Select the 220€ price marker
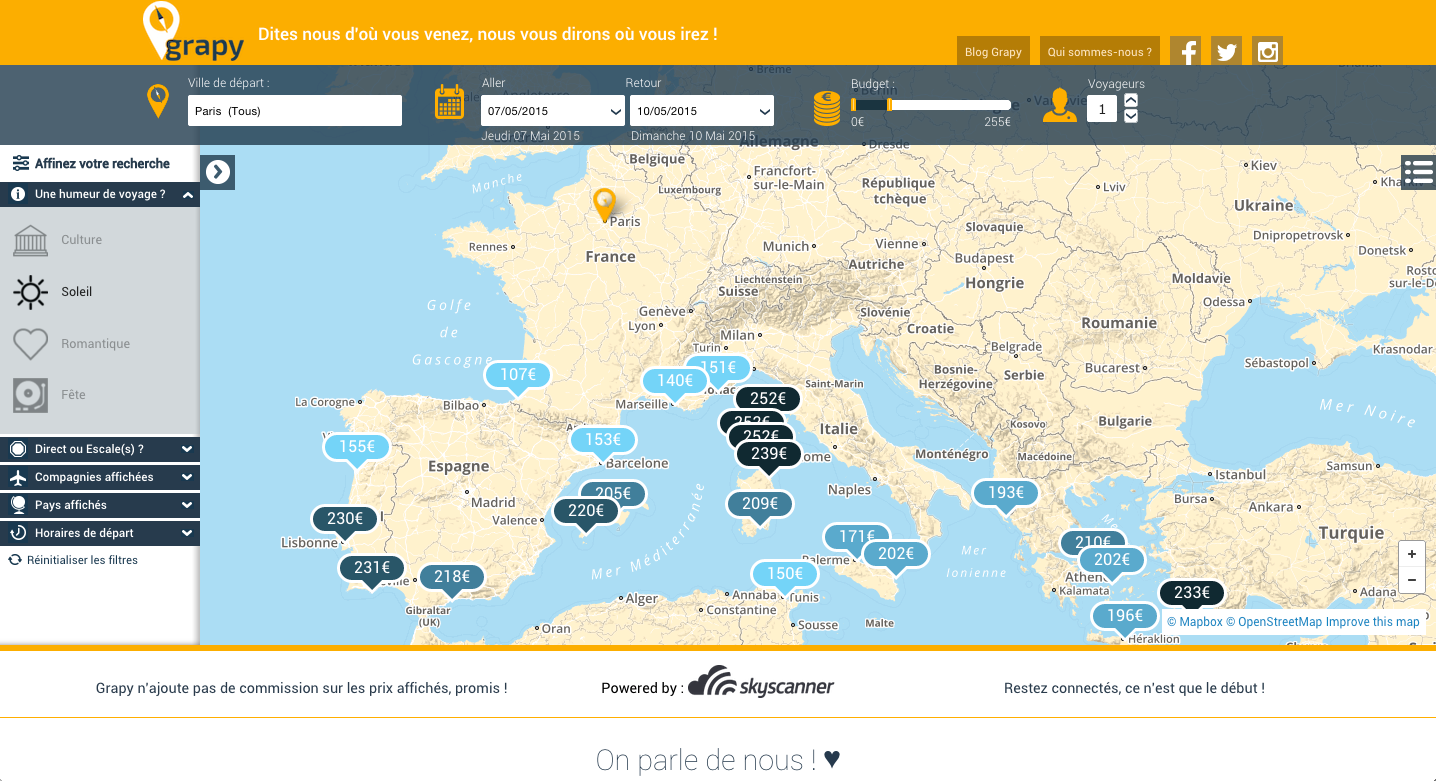 coord(586,513)
